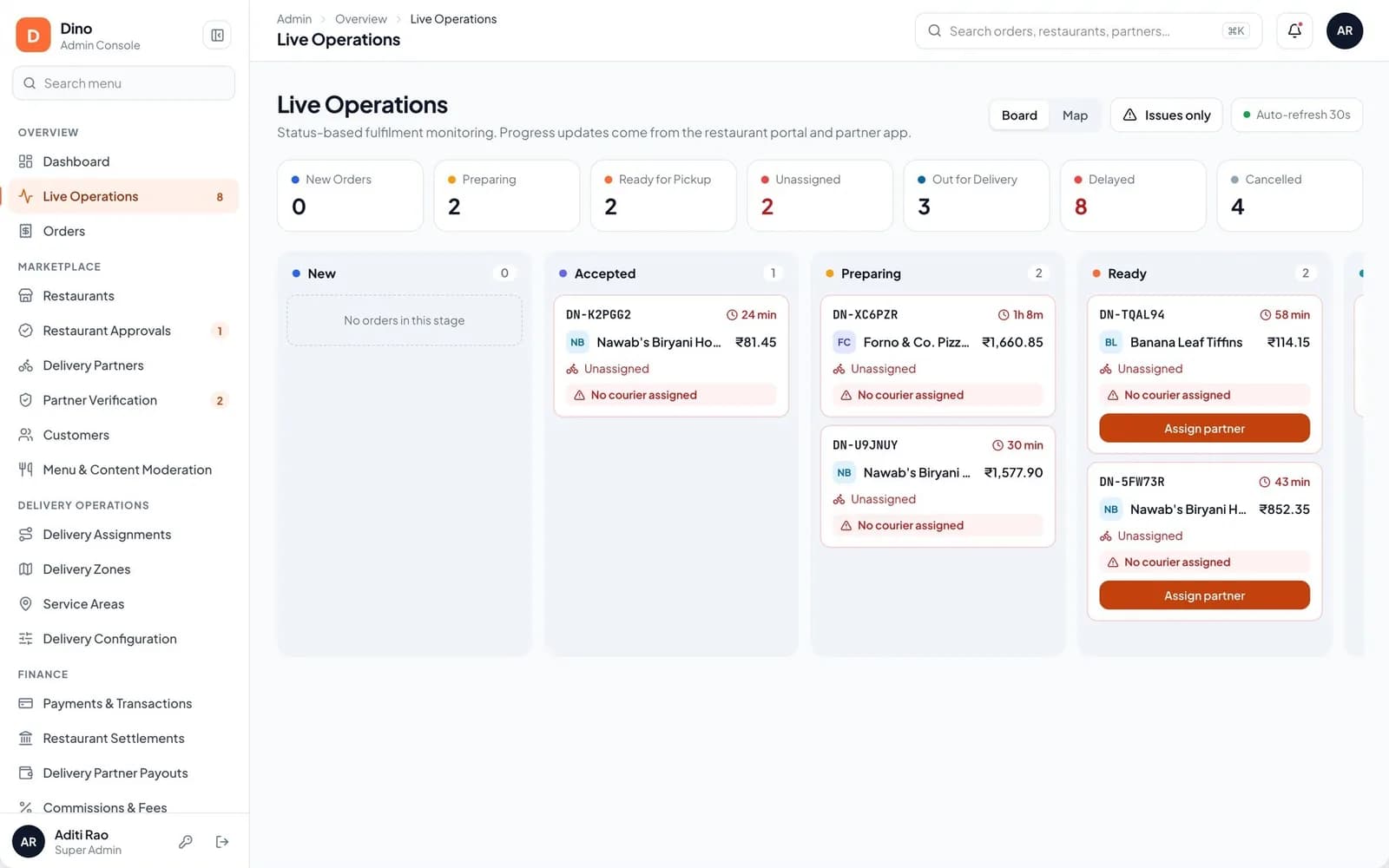Screen dimensions: 1389x868
Task: Open order card DN-U9JNUY
Action: click(x=938, y=486)
